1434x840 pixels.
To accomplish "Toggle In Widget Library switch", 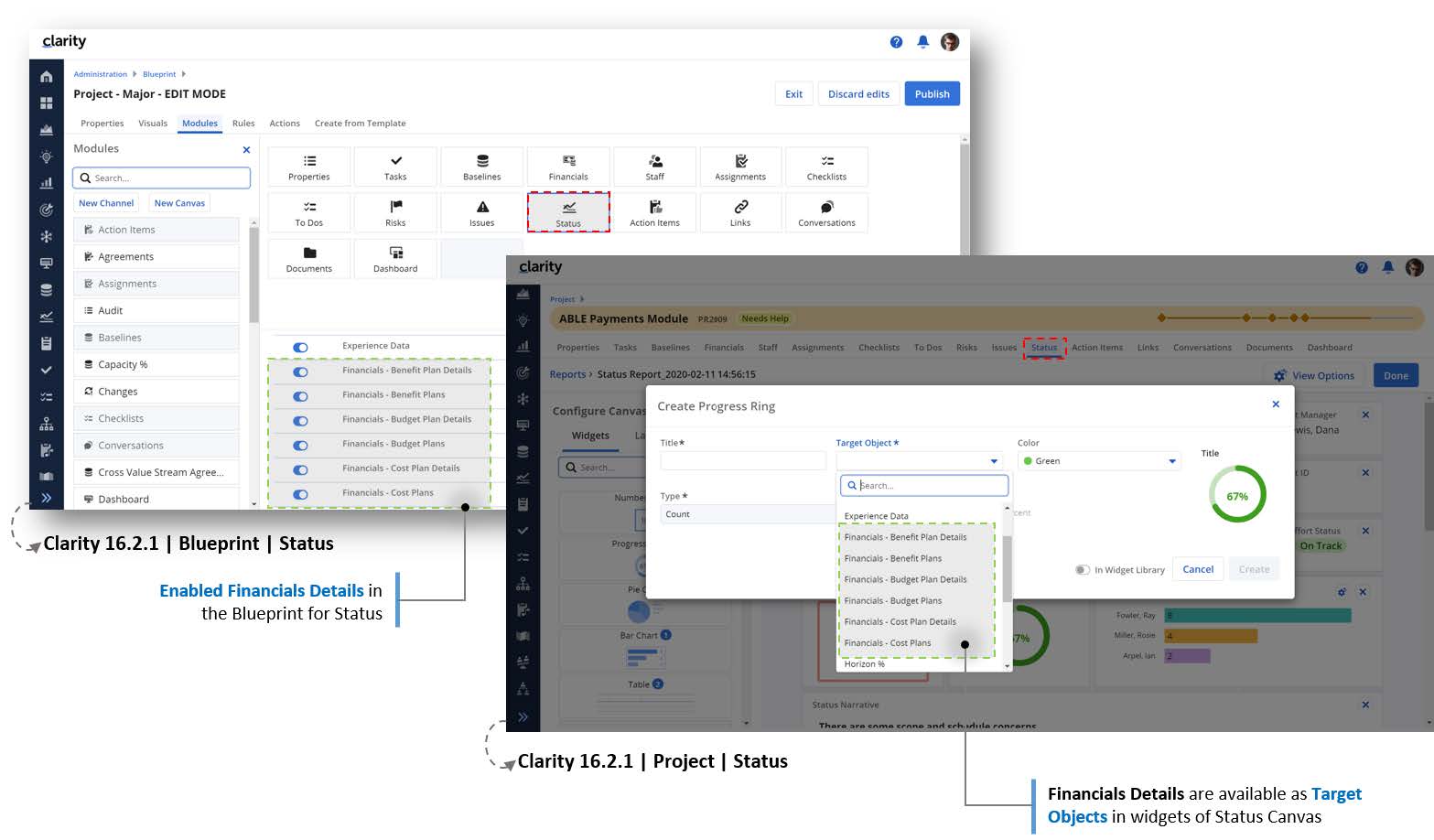I will click(1083, 569).
